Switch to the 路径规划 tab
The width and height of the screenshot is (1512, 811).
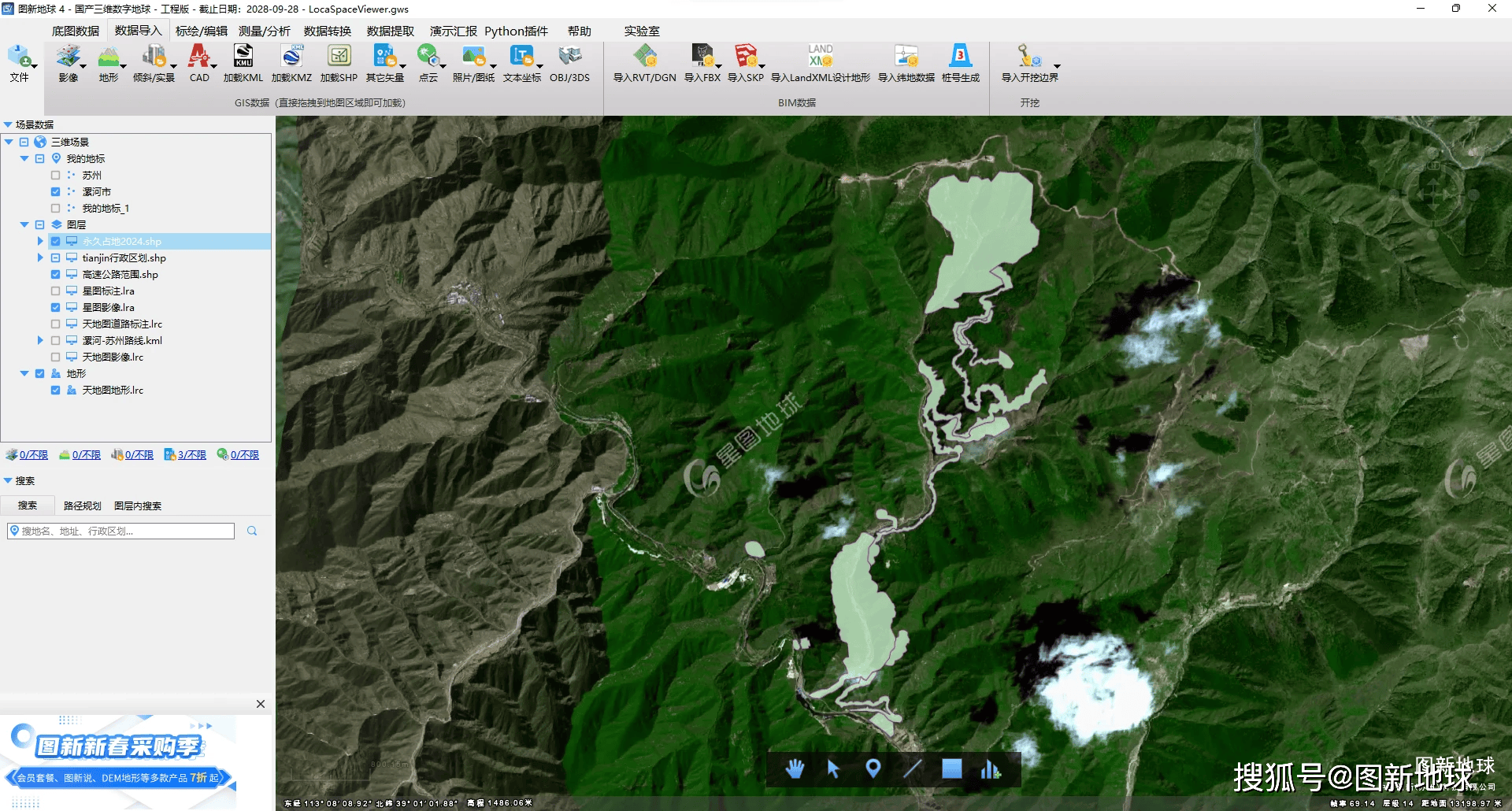(82, 505)
